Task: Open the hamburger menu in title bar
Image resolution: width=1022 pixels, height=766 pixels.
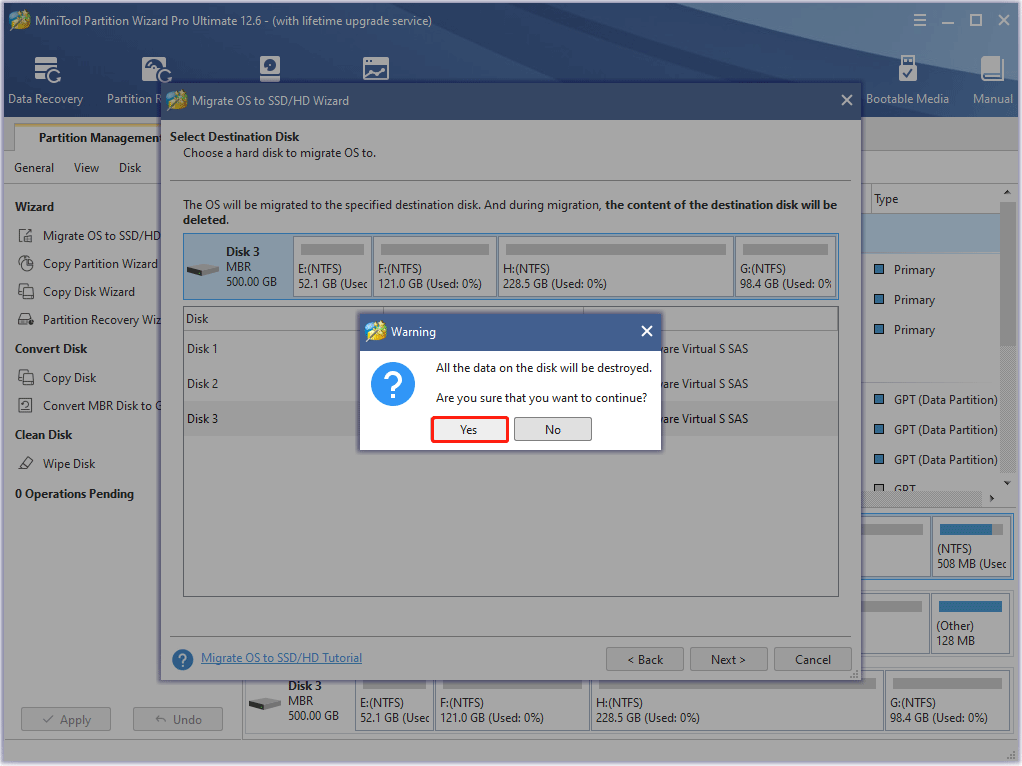Action: coord(920,20)
